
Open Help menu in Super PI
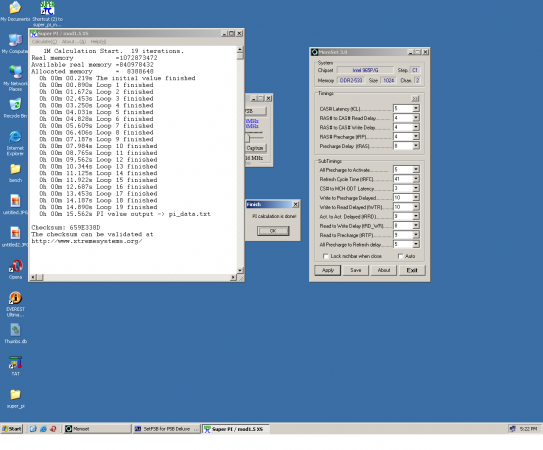(98, 42)
